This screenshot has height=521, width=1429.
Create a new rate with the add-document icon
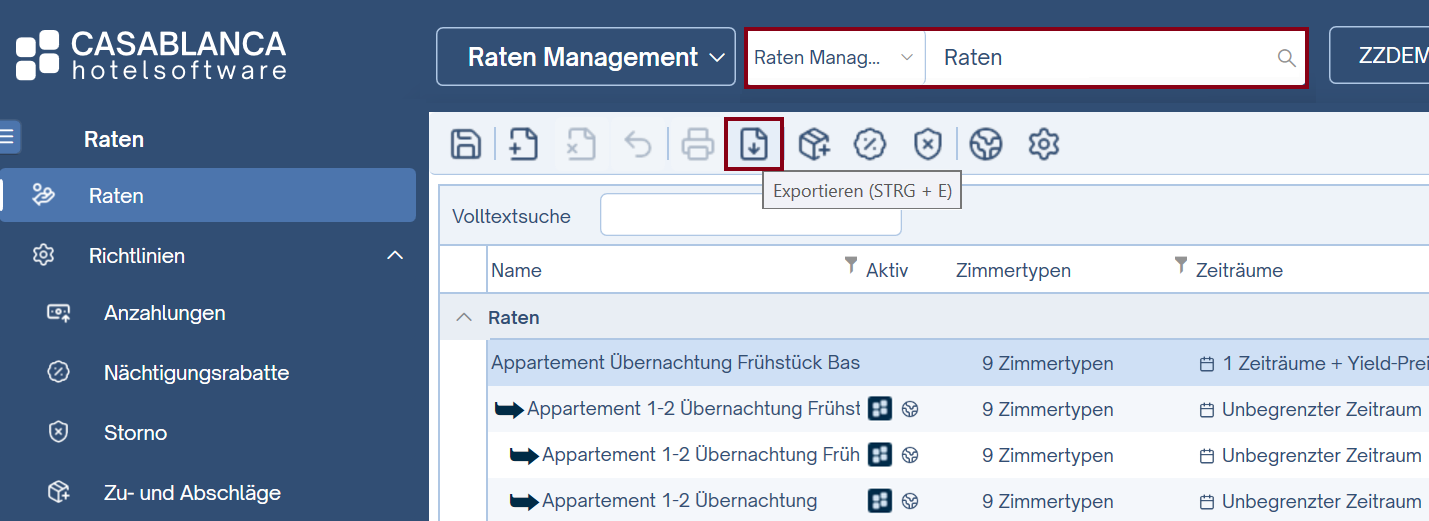pos(523,144)
